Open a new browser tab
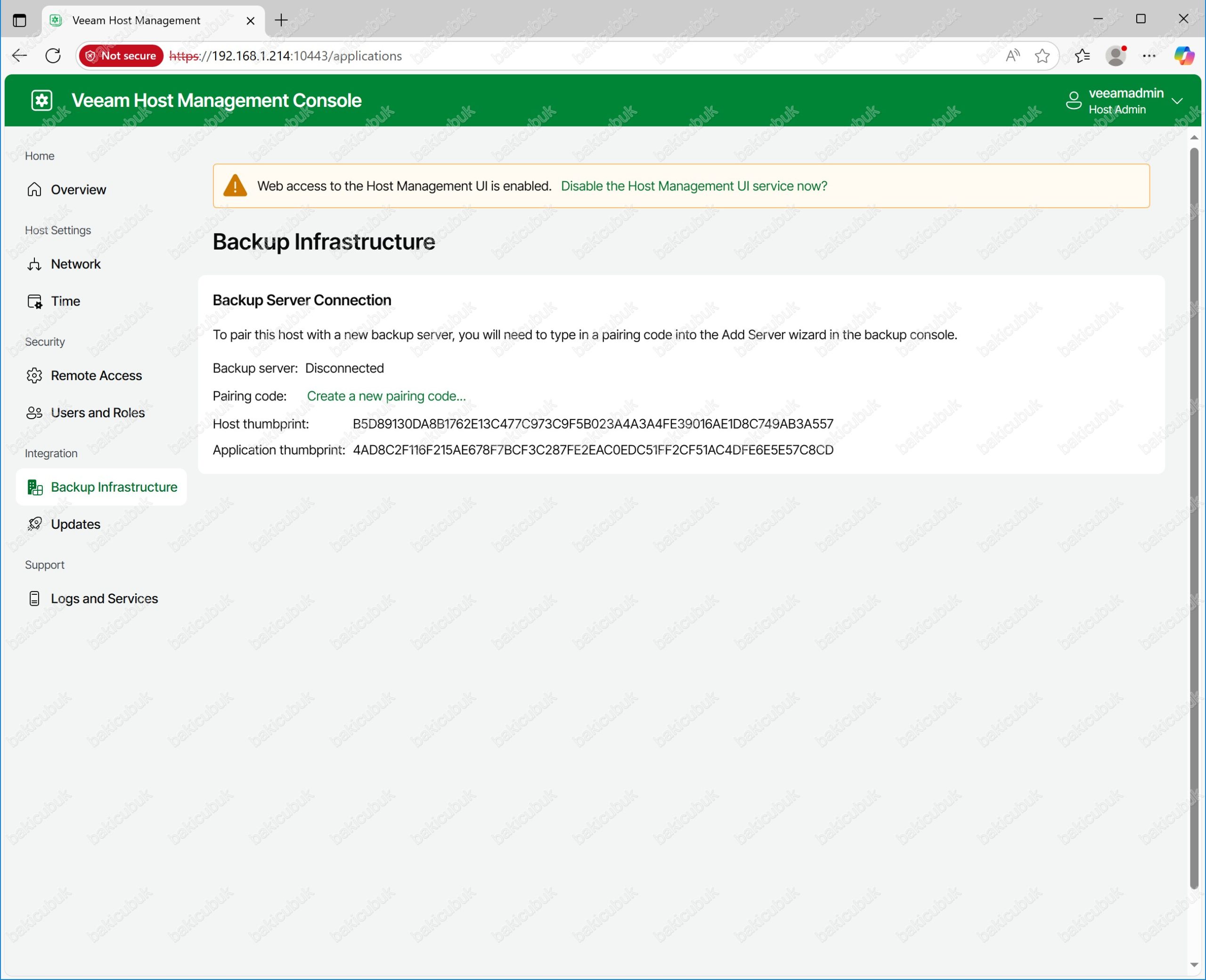 tap(281, 20)
